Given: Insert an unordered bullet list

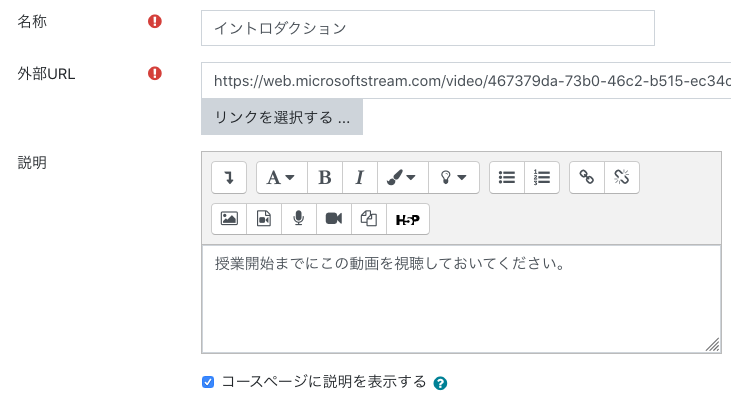Looking at the screenshot, I should 507,178.
